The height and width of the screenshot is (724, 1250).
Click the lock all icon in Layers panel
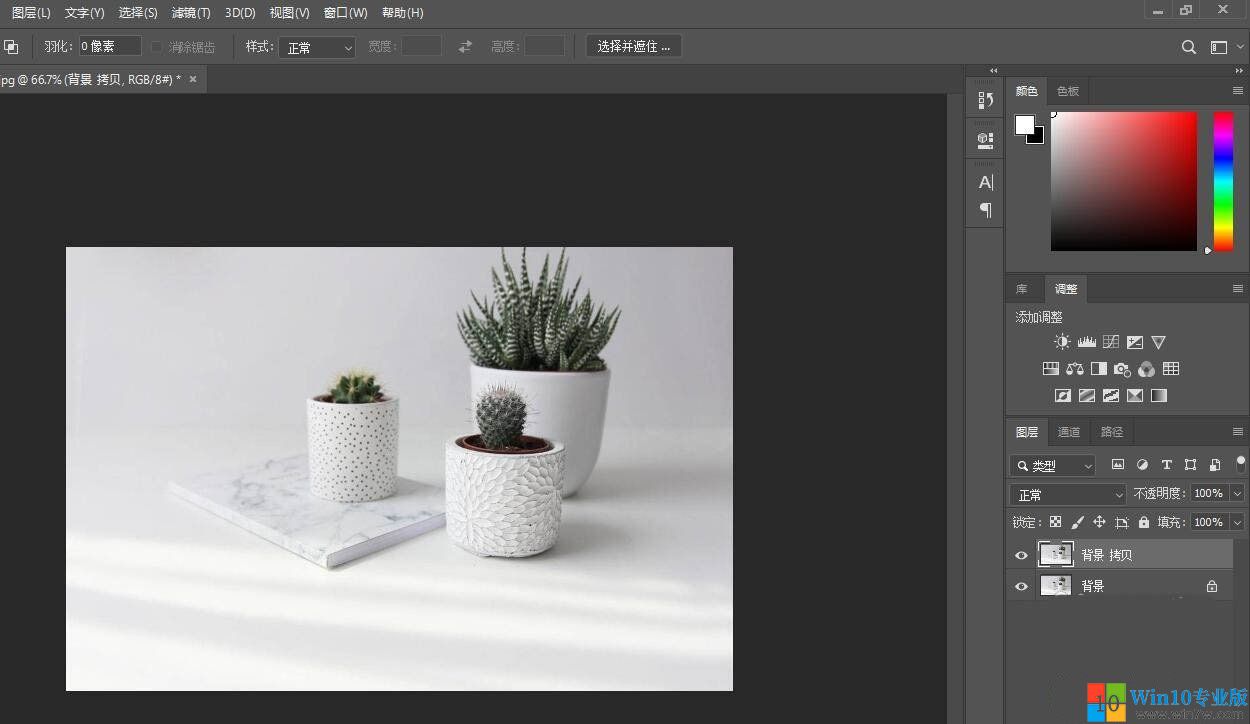[1145, 521]
